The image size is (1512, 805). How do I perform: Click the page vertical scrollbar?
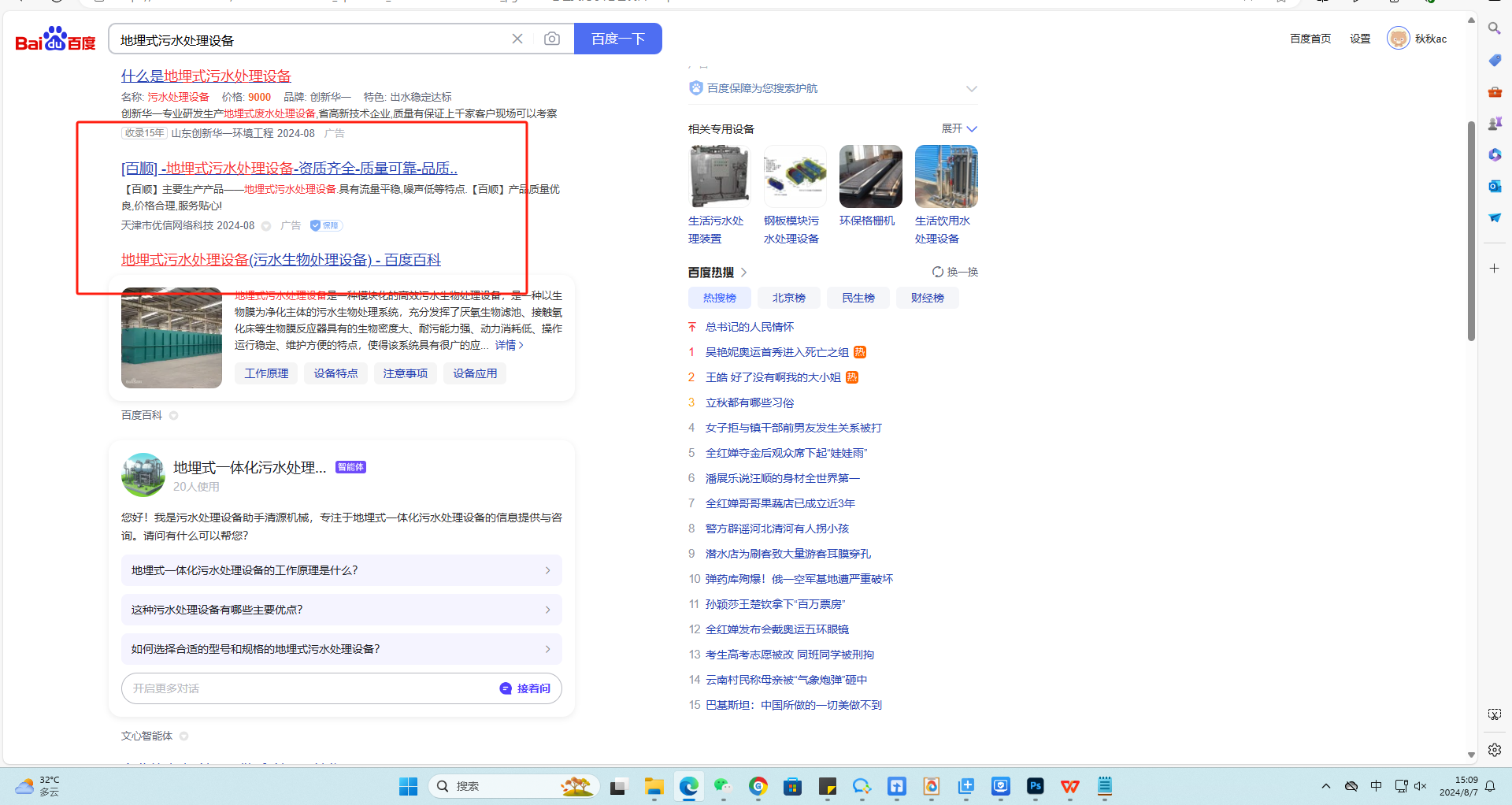[1470, 236]
